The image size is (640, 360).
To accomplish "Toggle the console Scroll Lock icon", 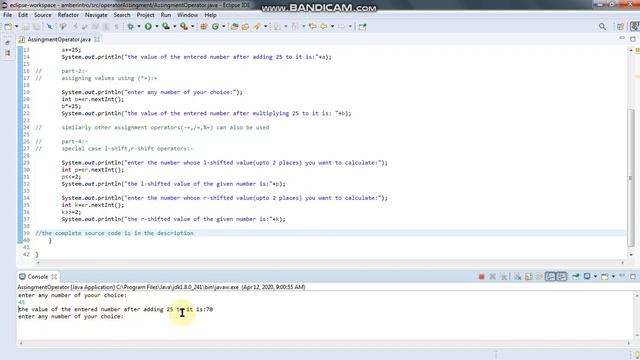I will (529, 277).
